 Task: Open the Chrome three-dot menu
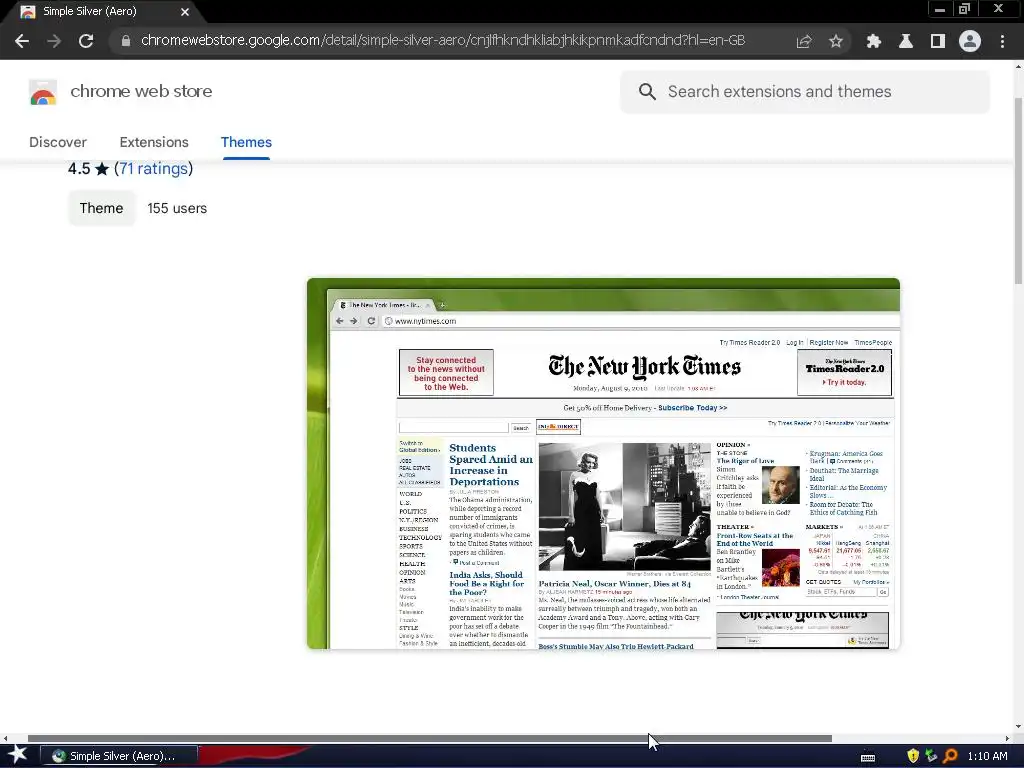[x=1002, y=41]
